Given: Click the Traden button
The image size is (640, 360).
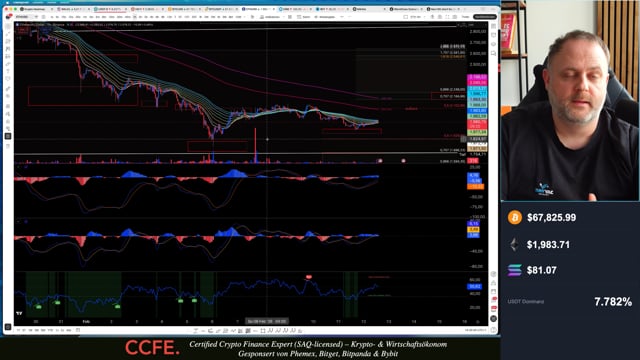Looking at the screenshot, I should (465, 17).
